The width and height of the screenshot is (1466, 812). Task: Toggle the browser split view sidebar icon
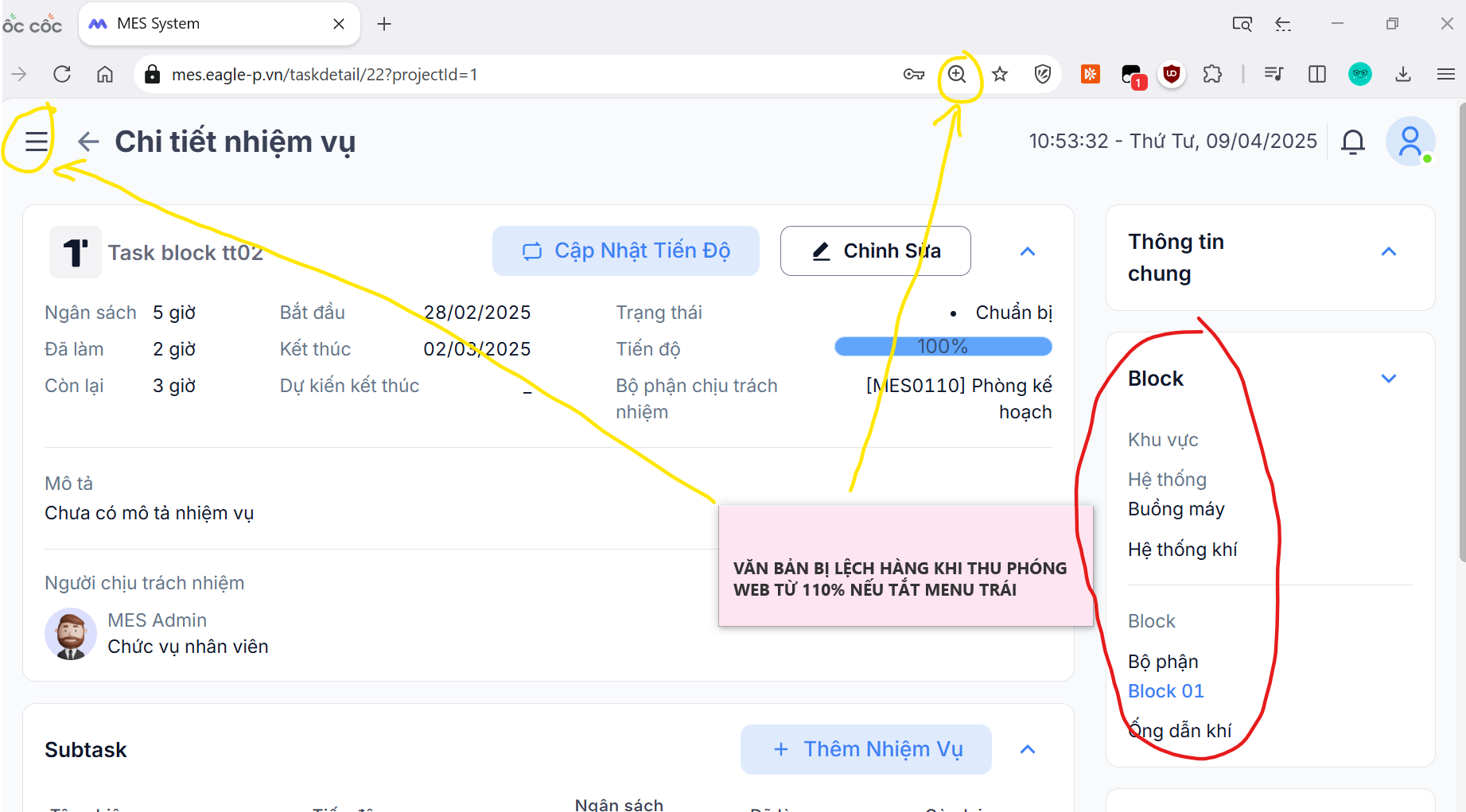1317,75
